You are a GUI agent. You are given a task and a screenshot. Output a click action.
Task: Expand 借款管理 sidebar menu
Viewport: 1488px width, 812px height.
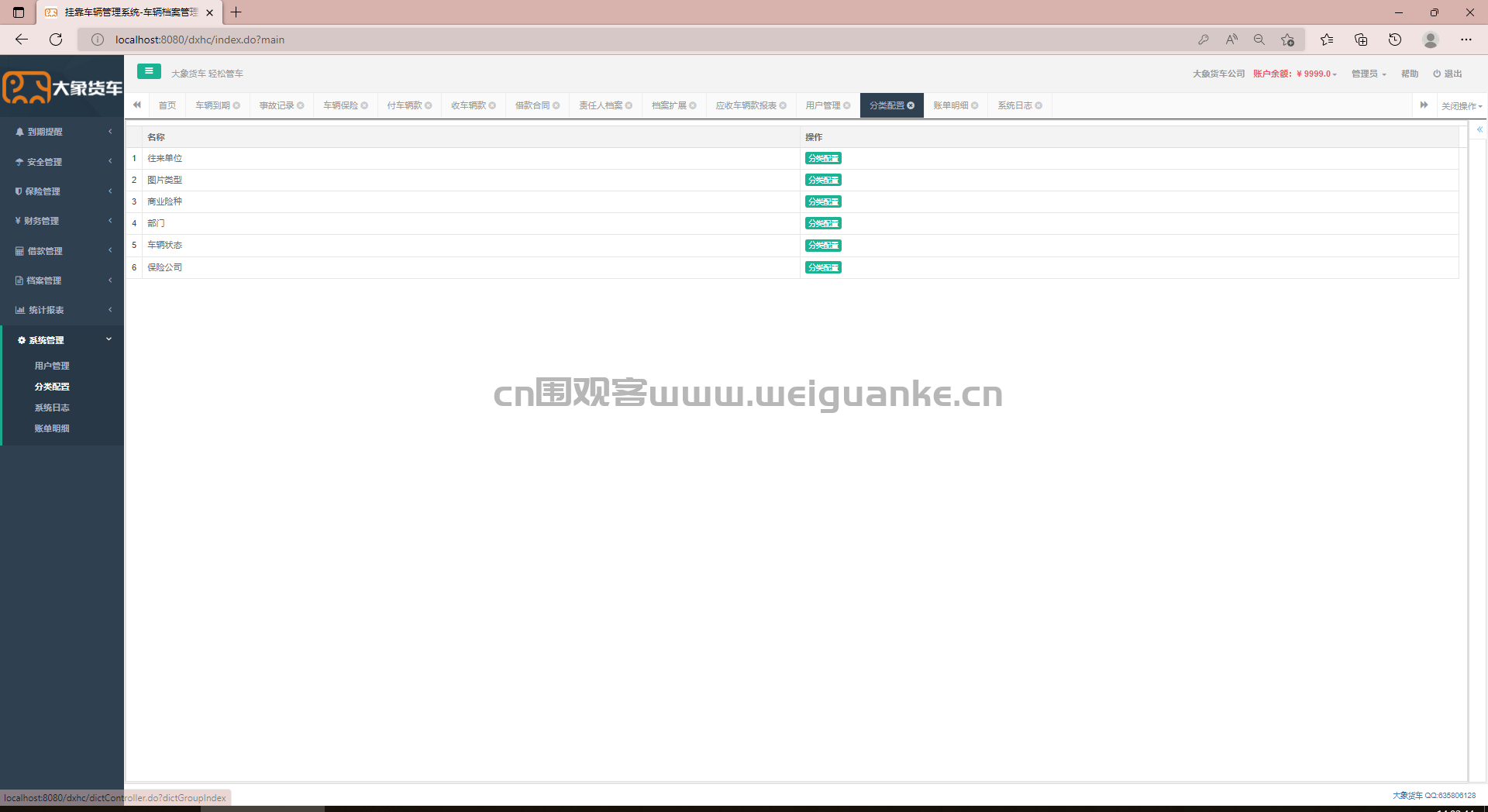62,251
